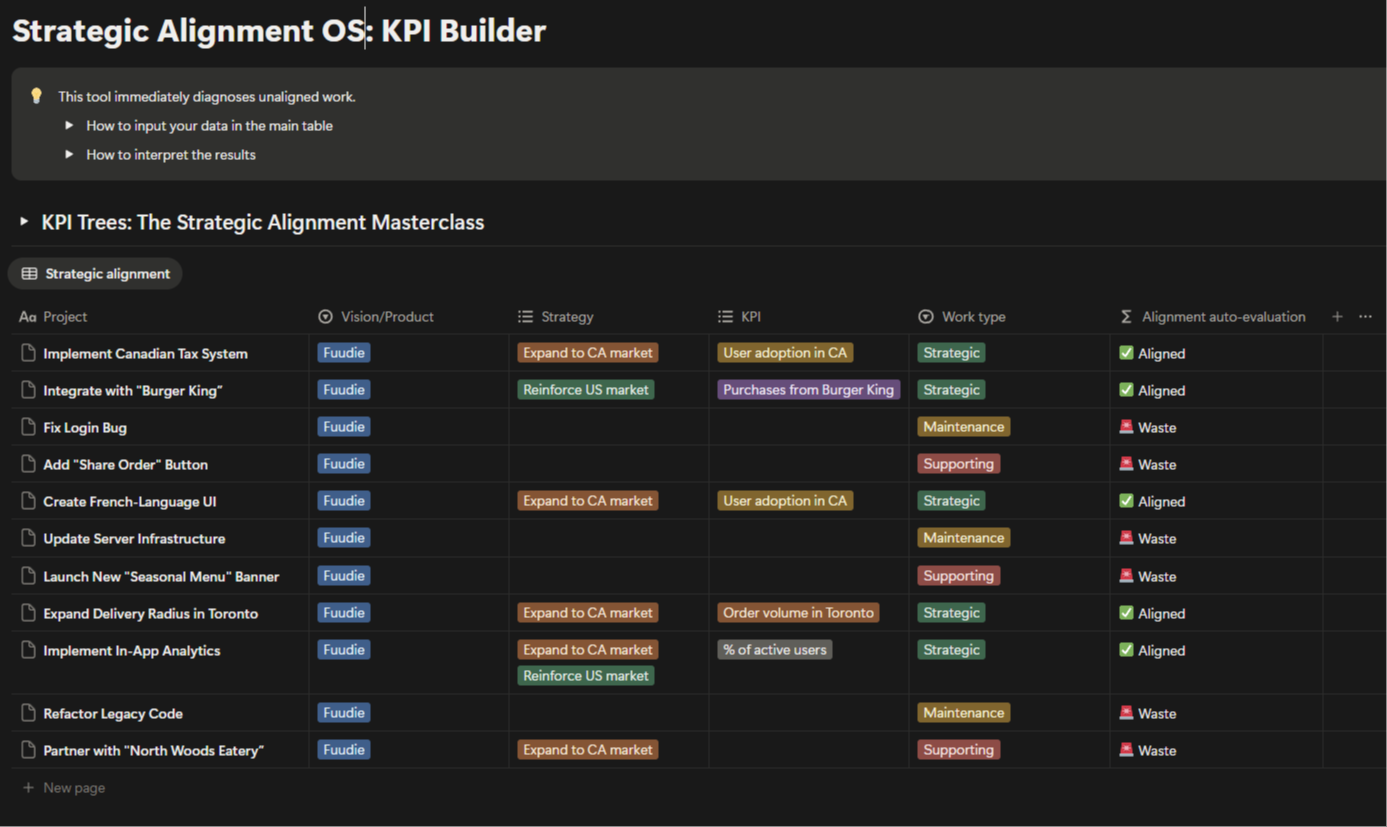Expand KPI Trees Masterclass heading toggle

[24, 222]
